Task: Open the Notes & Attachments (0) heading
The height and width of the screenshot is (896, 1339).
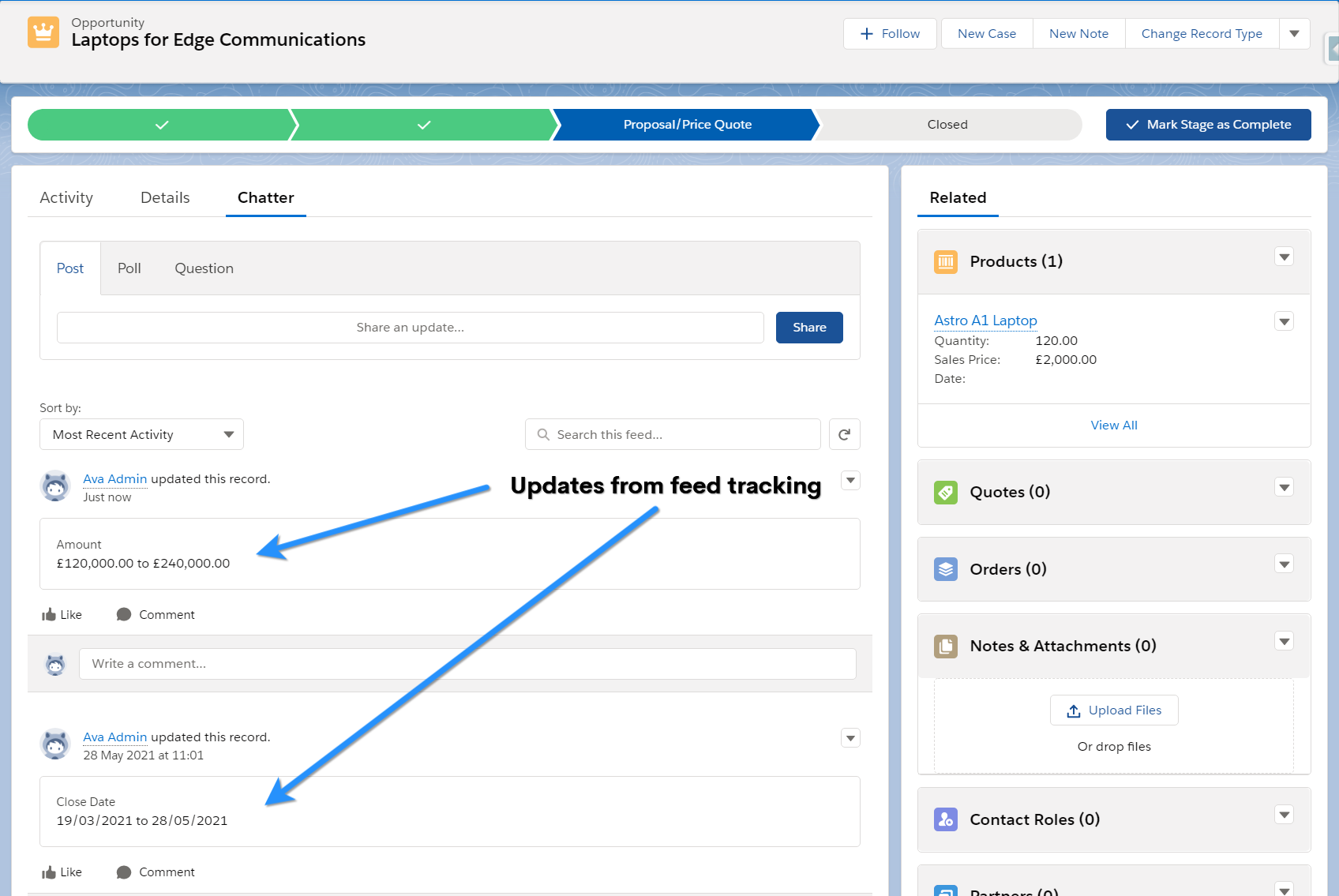Action: [x=1063, y=646]
